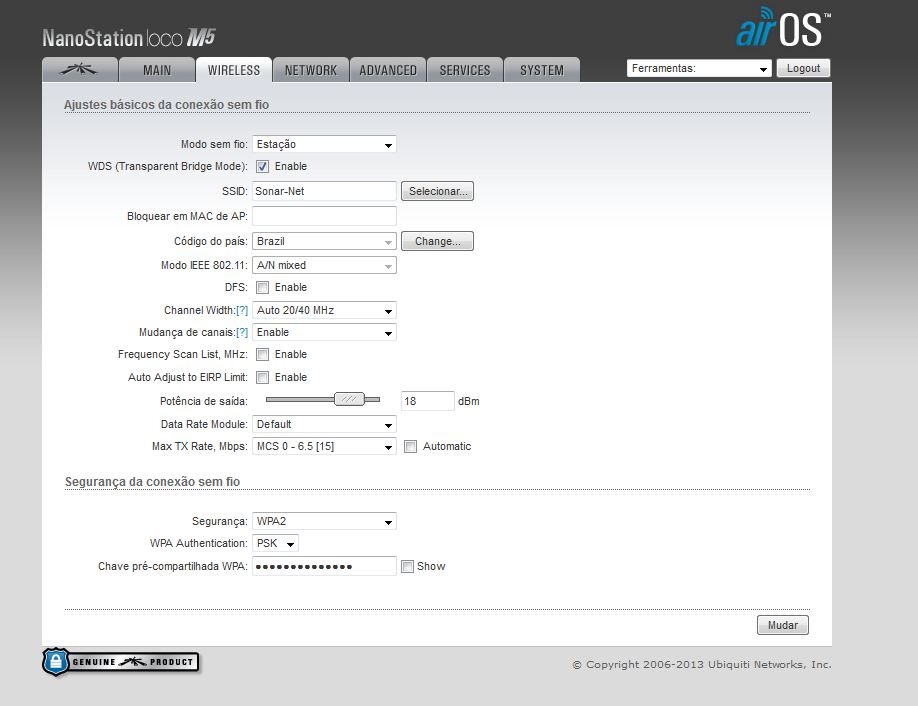Image resolution: width=918 pixels, height=706 pixels.
Task: Open the NETWORK tab
Action: click(311, 70)
